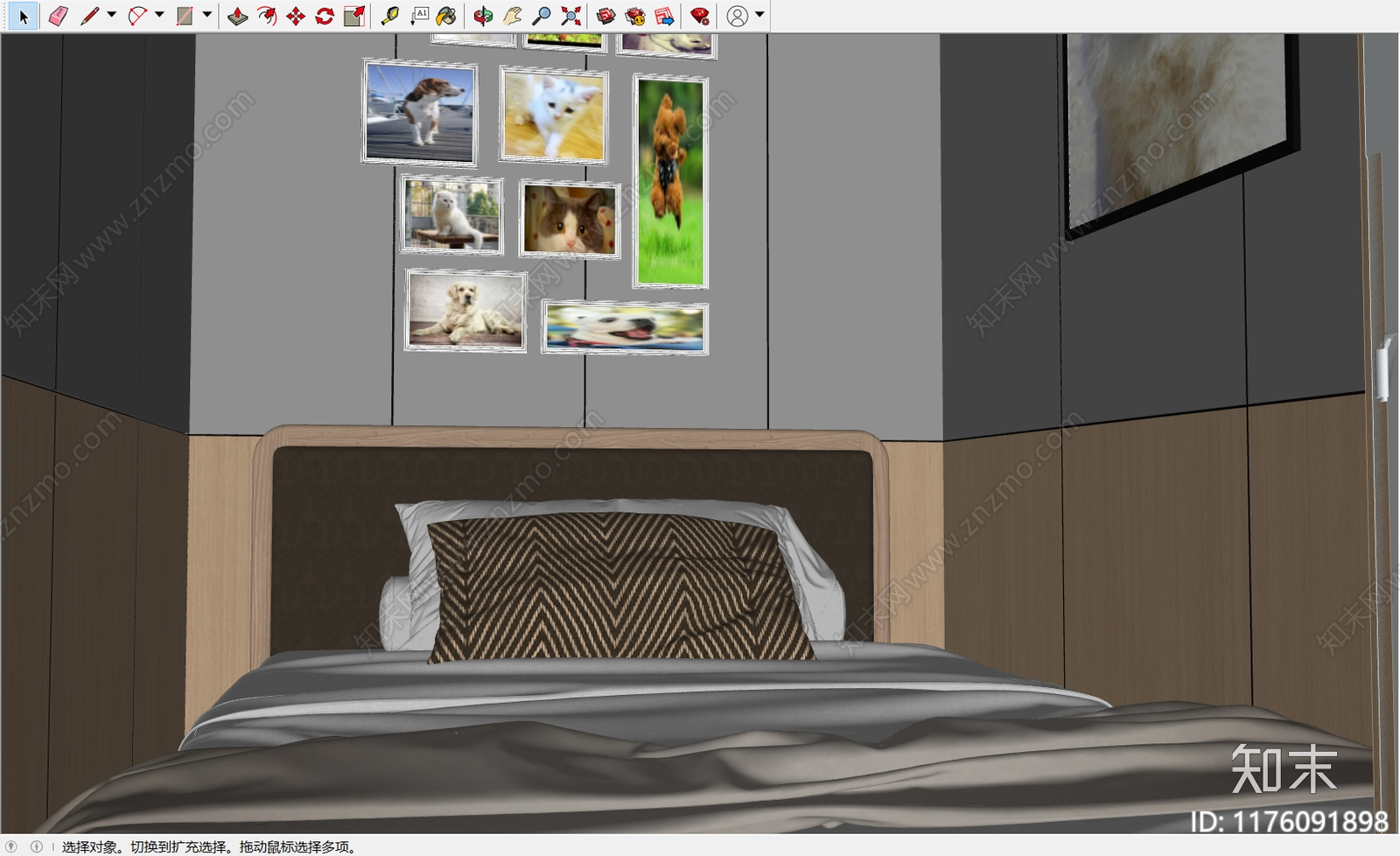The width and height of the screenshot is (1400, 856).
Task: Open the Line tool dropdown arrow
Action: pos(111,15)
